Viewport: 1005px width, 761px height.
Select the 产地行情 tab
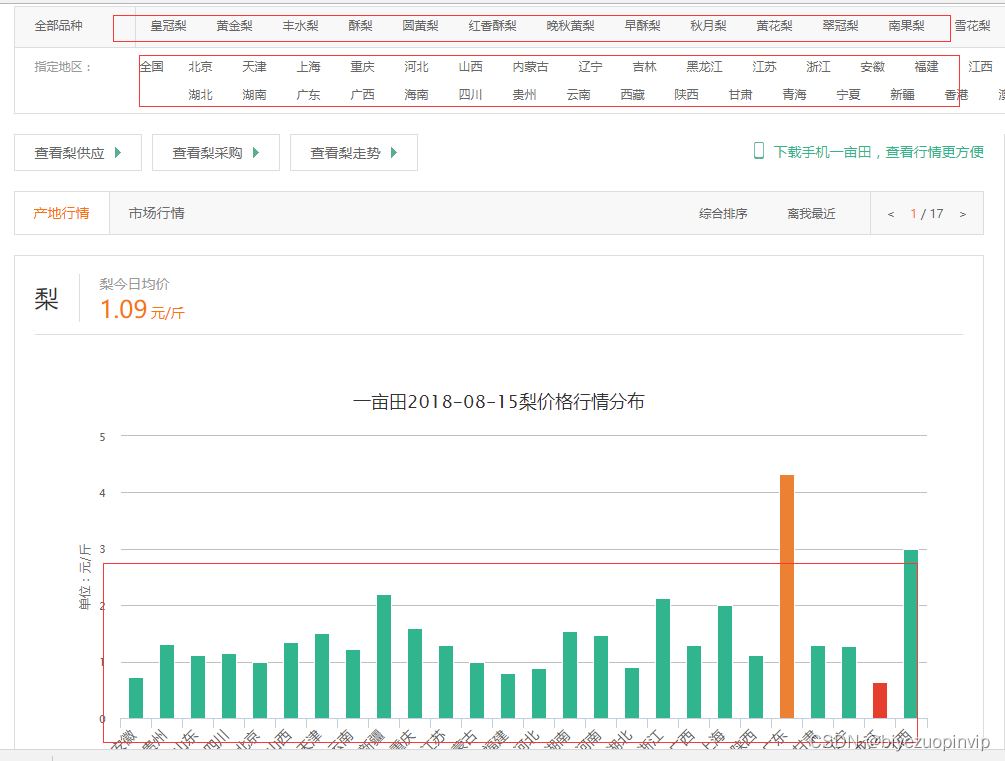click(60, 213)
